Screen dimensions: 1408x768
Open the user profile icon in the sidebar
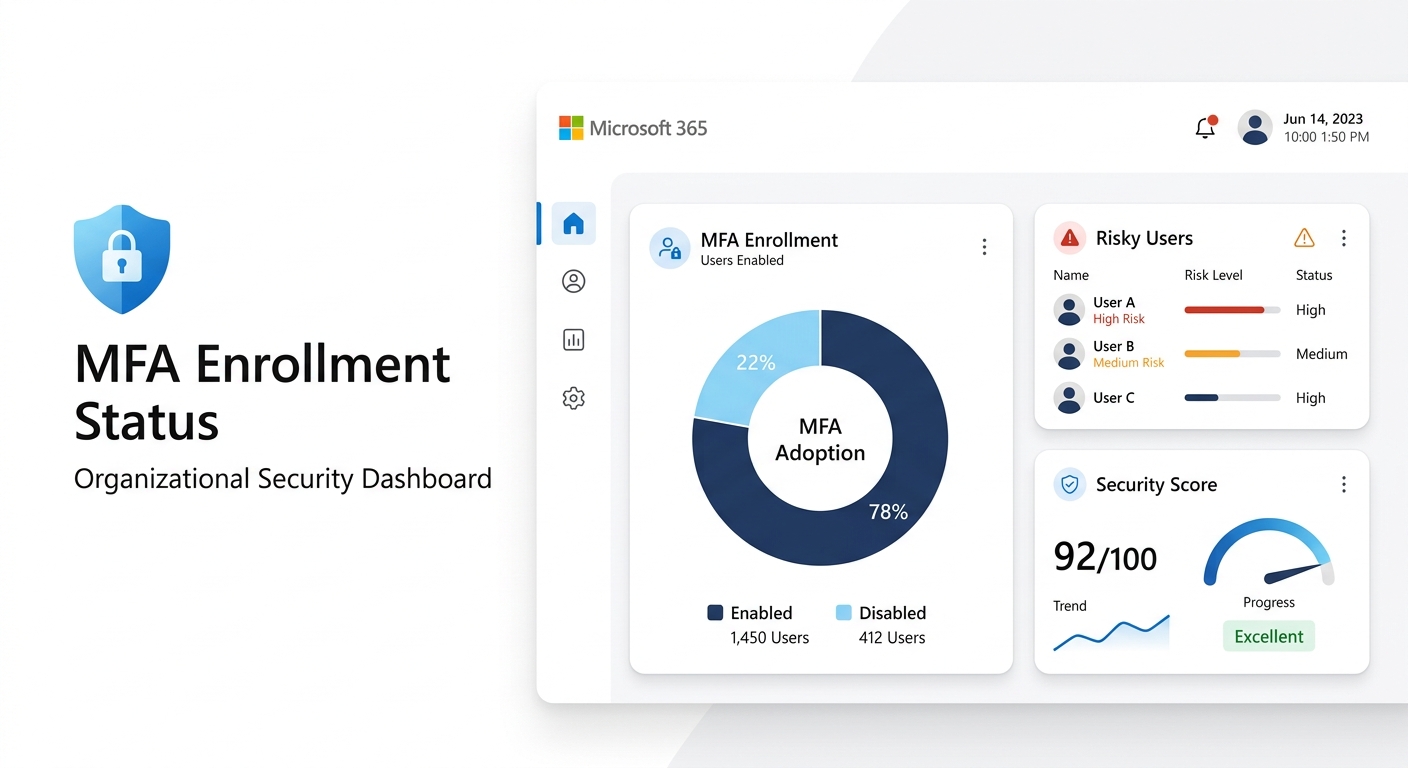pos(573,282)
